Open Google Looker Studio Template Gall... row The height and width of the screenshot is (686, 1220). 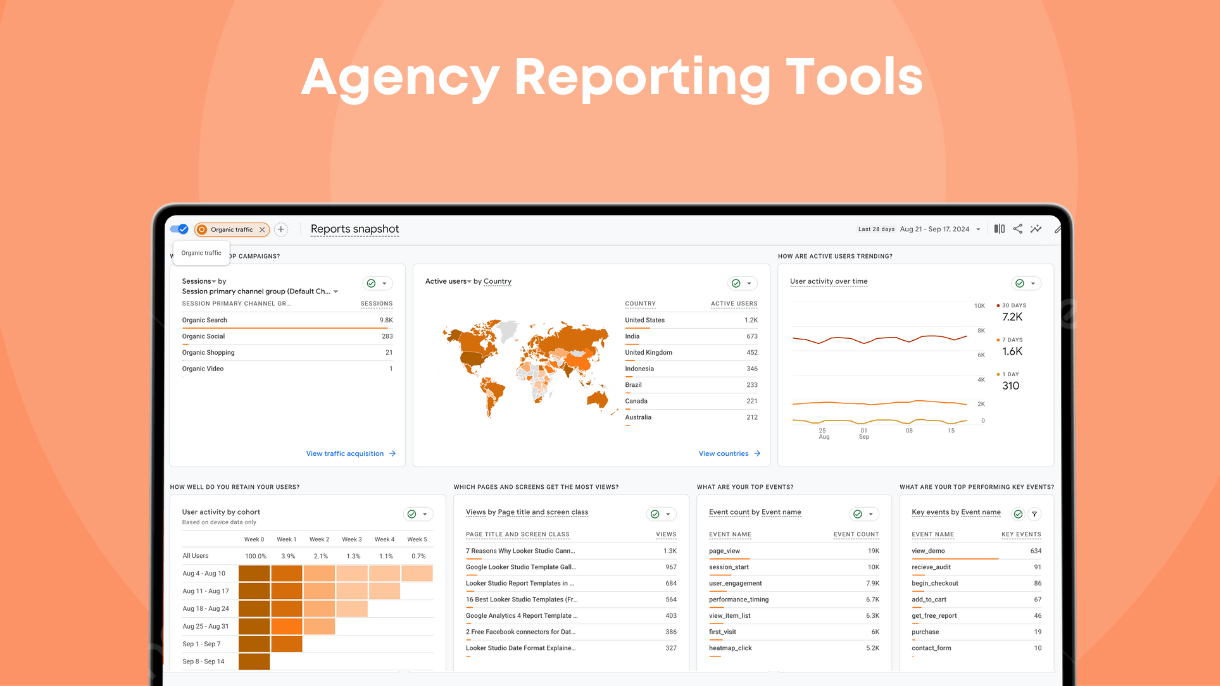pos(572,568)
